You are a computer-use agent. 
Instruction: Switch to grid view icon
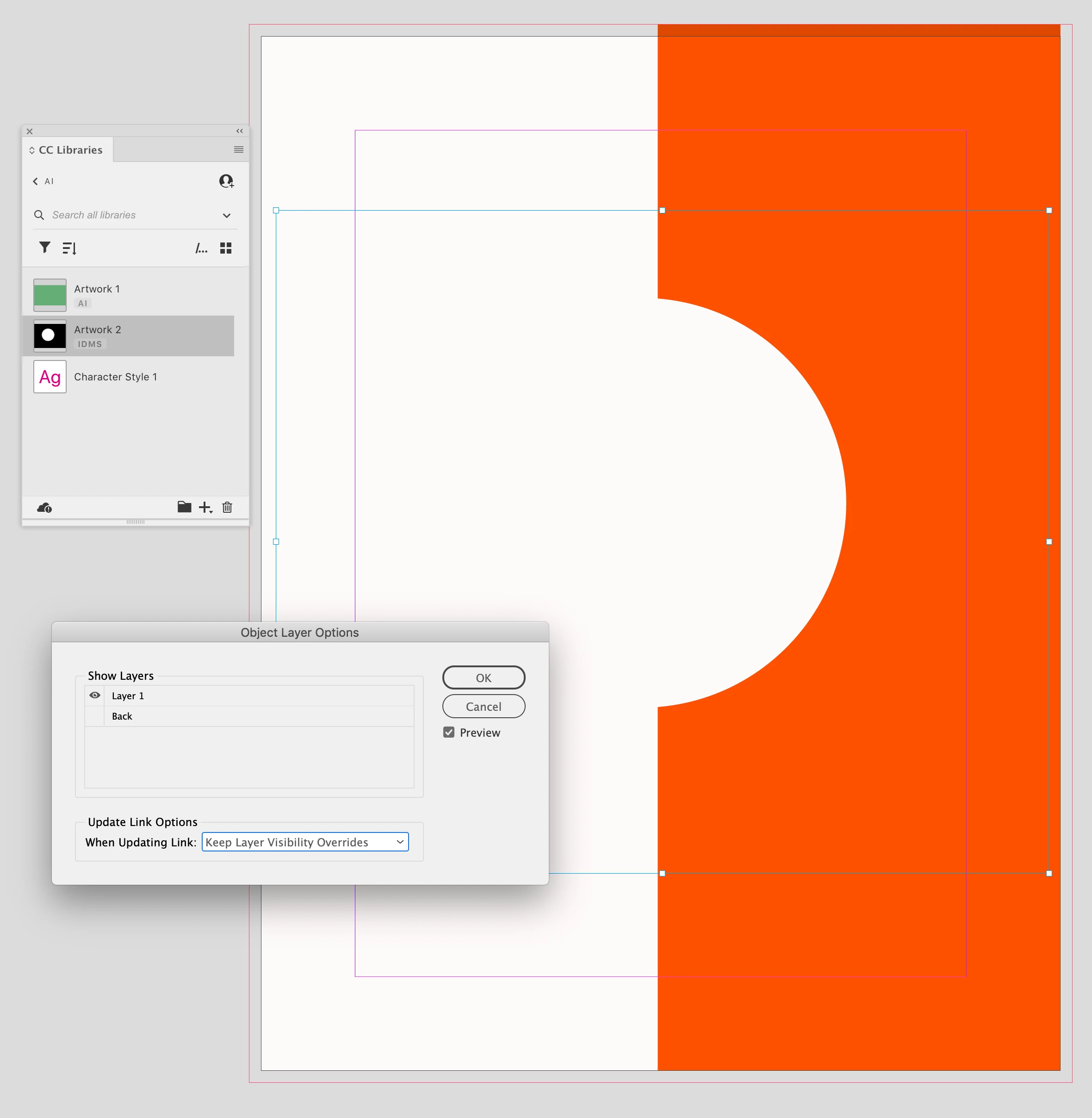(226, 248)
